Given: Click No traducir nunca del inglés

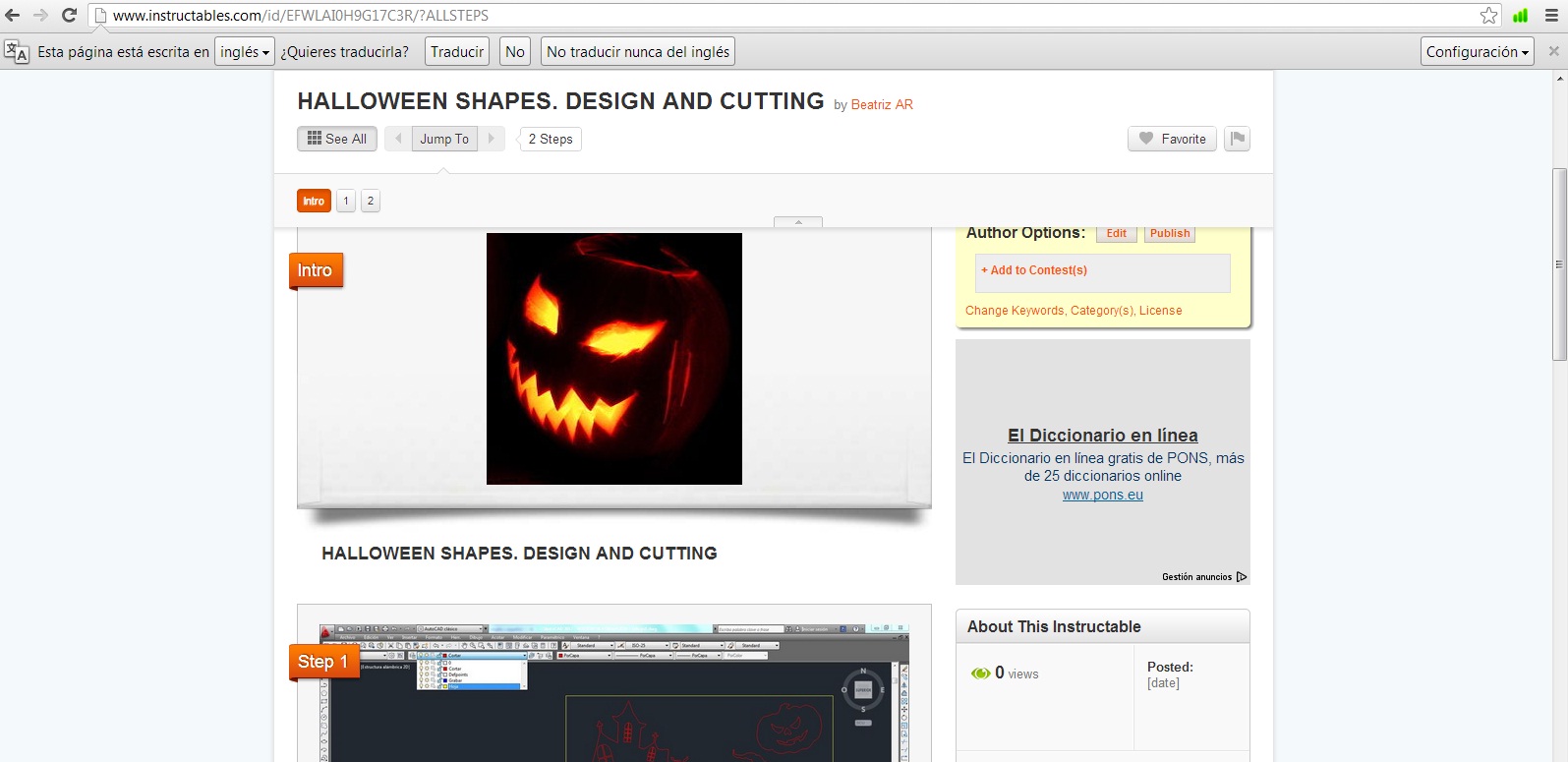Looking at the screenshot, I should [x=638, y=51].
